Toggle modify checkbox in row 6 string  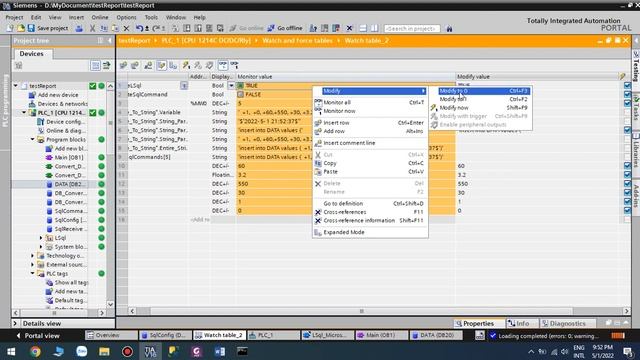tap(627, 130)
